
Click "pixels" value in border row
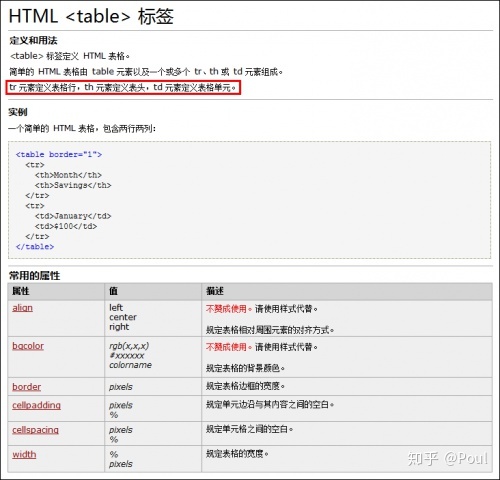[x=121, y=387]
